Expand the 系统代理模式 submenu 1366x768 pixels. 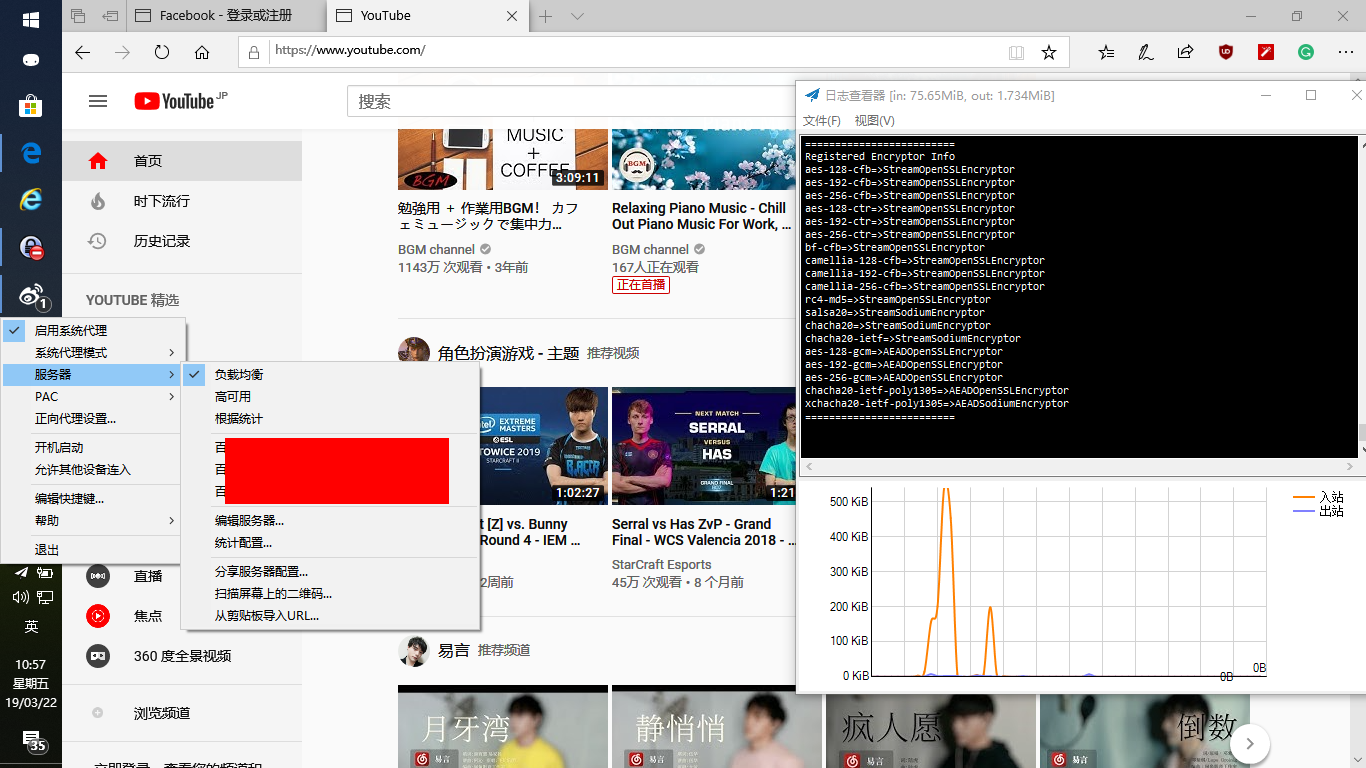click(x=93, y=353)
